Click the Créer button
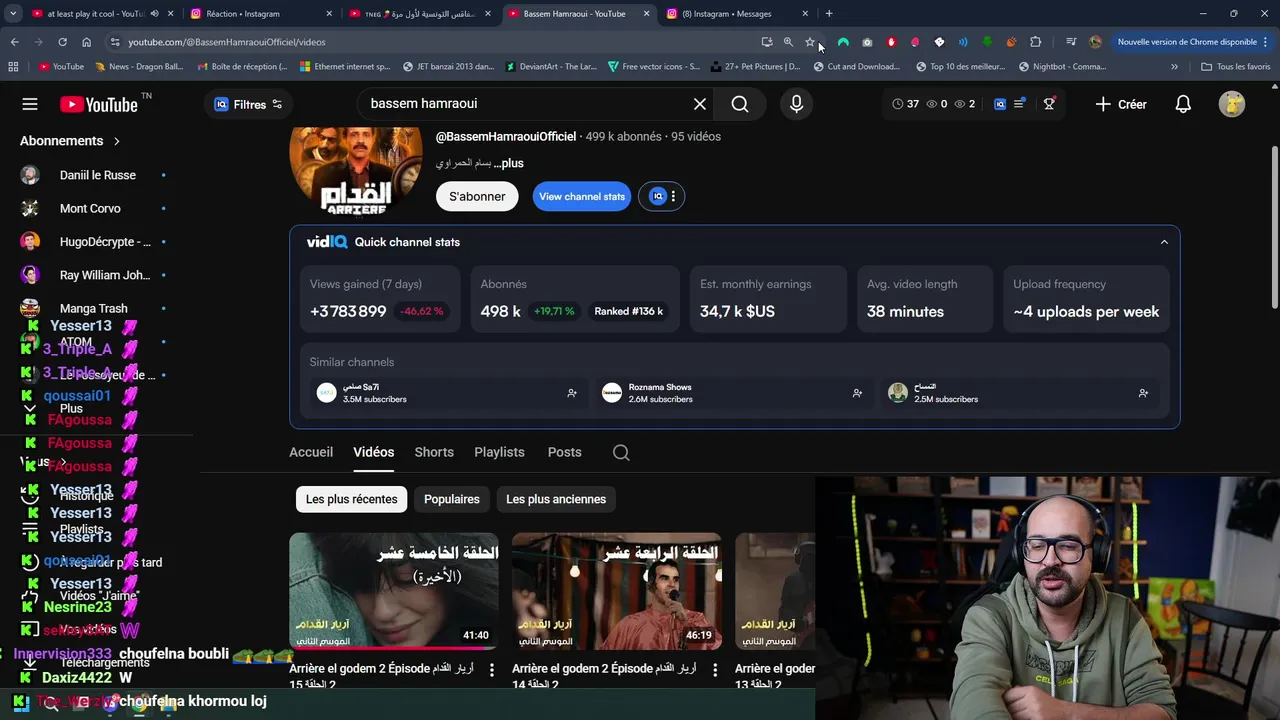Viewport: 1280px width, 720px height. [x=1121, y=104]
